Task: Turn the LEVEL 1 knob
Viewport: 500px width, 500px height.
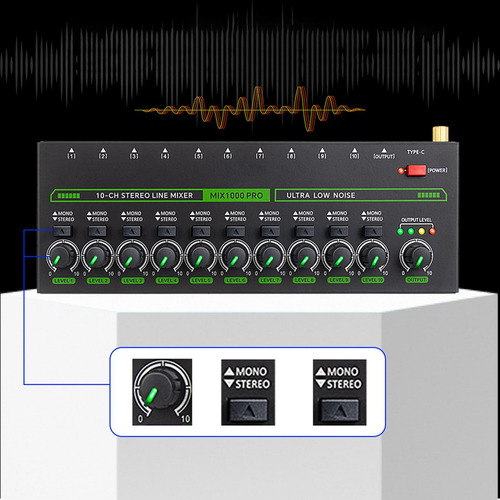Action: (63, 256)
